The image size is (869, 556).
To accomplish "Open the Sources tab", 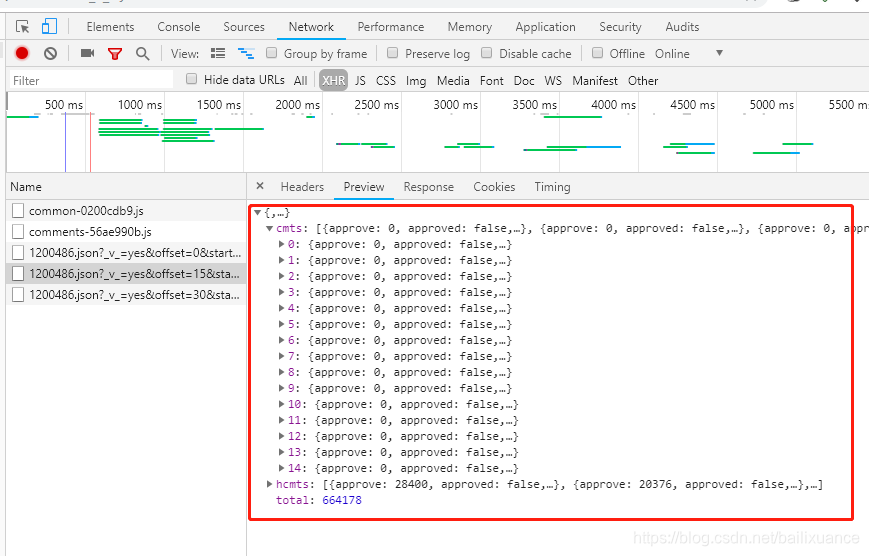I will point(244,27).
